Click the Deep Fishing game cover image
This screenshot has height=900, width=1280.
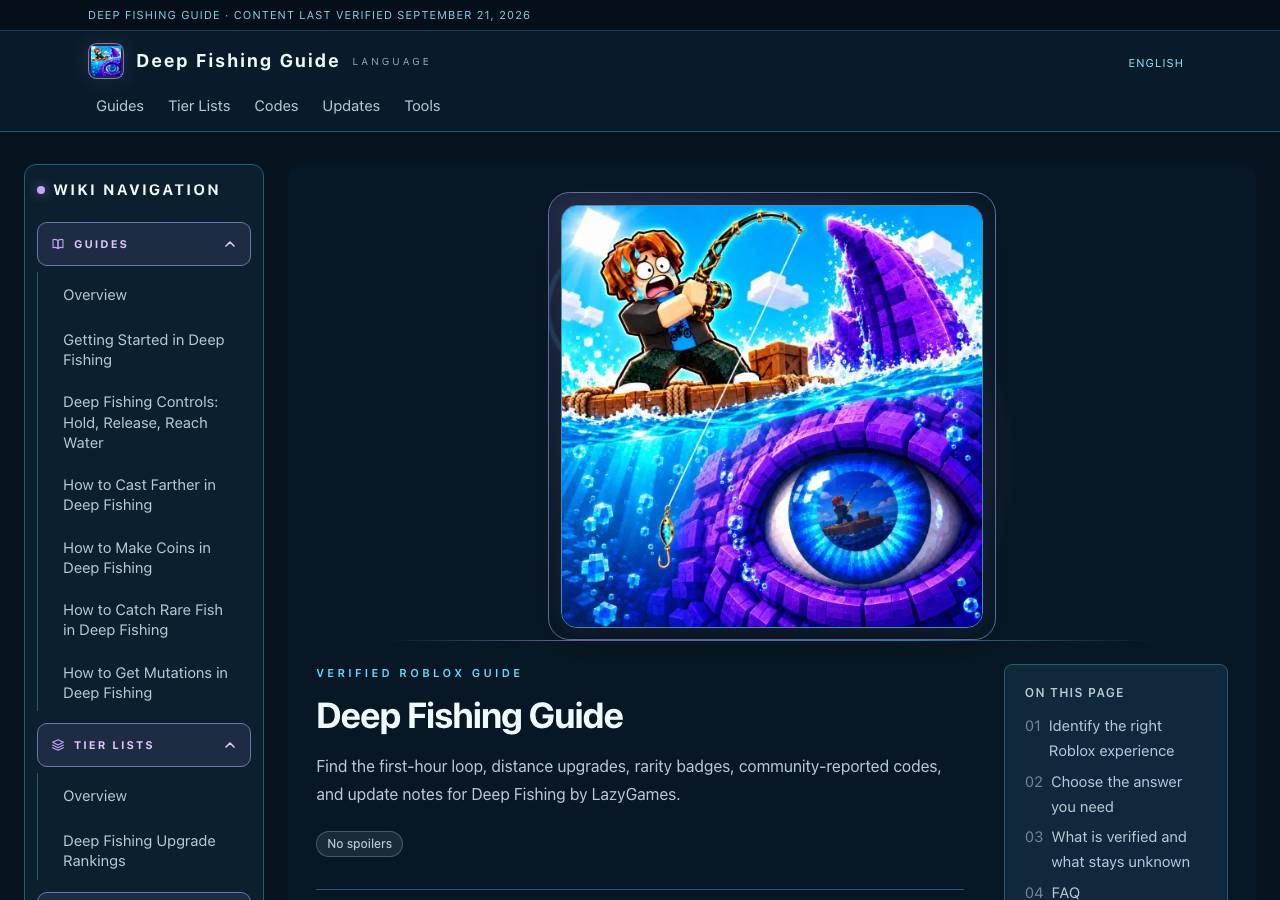[772, 416]
